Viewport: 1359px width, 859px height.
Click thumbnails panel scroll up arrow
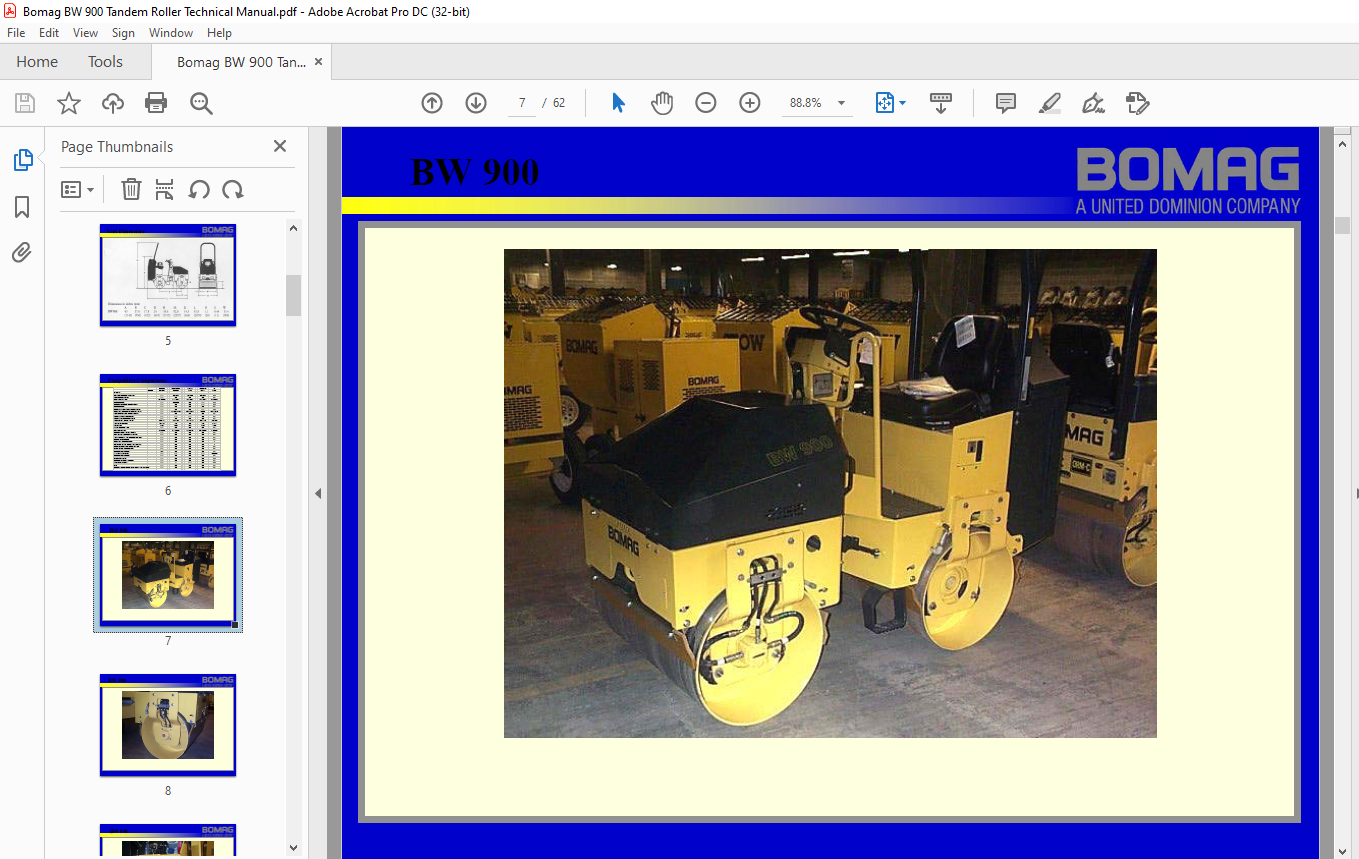click(294, 228)
